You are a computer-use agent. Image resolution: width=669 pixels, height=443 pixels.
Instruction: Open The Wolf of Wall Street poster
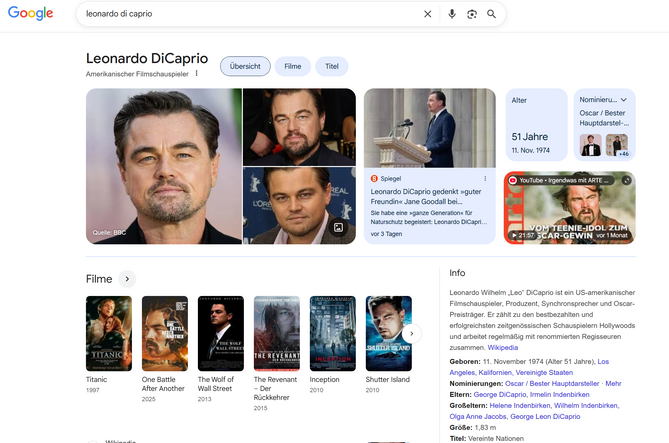(x=220, y=333)
